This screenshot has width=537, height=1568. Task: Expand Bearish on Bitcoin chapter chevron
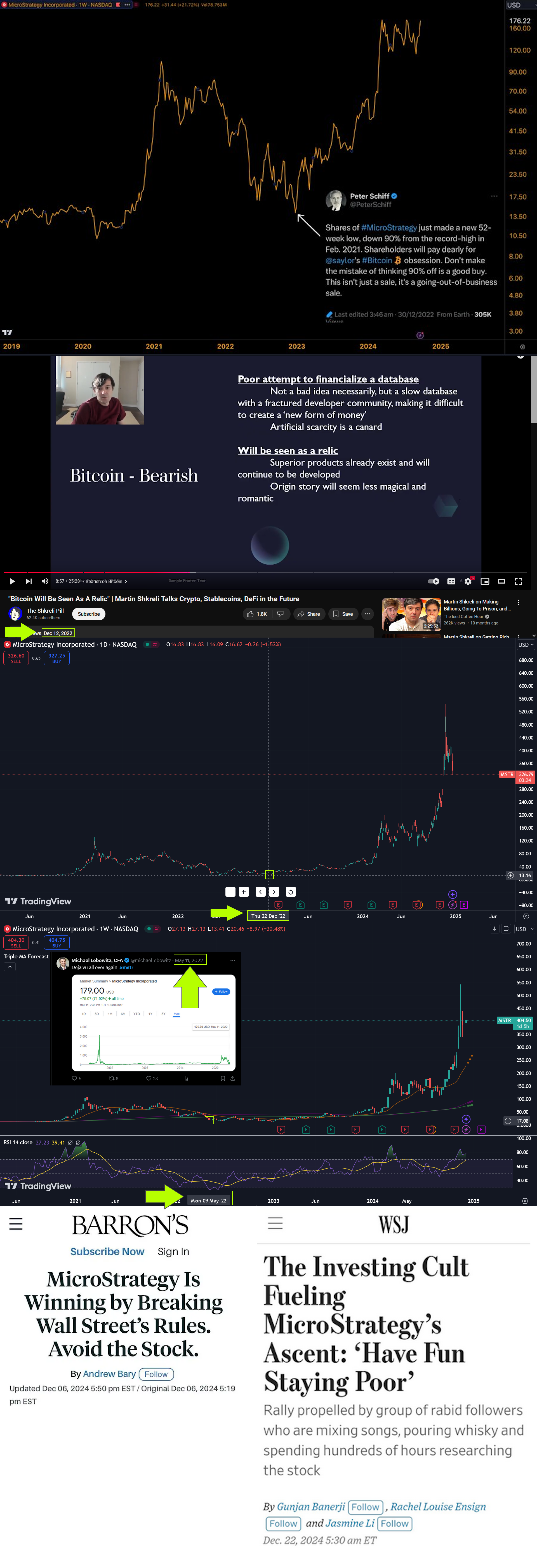[126, 581]
